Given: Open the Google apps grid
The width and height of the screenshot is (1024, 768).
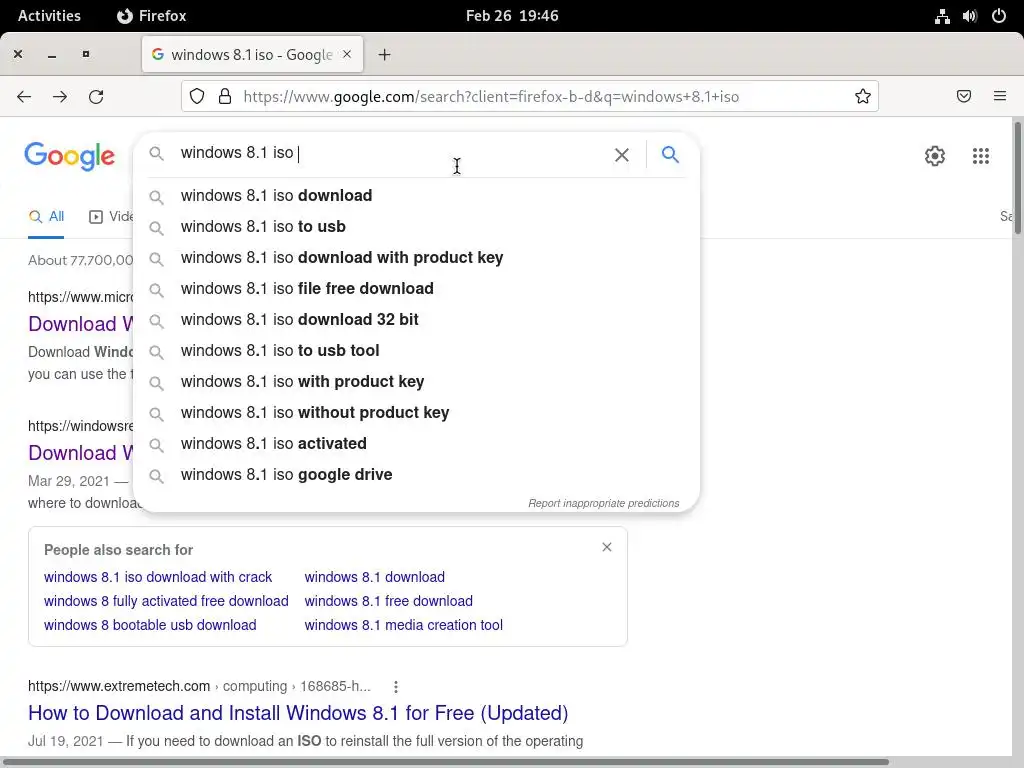Looking at the screenshot, I should [x=980, y=155].
